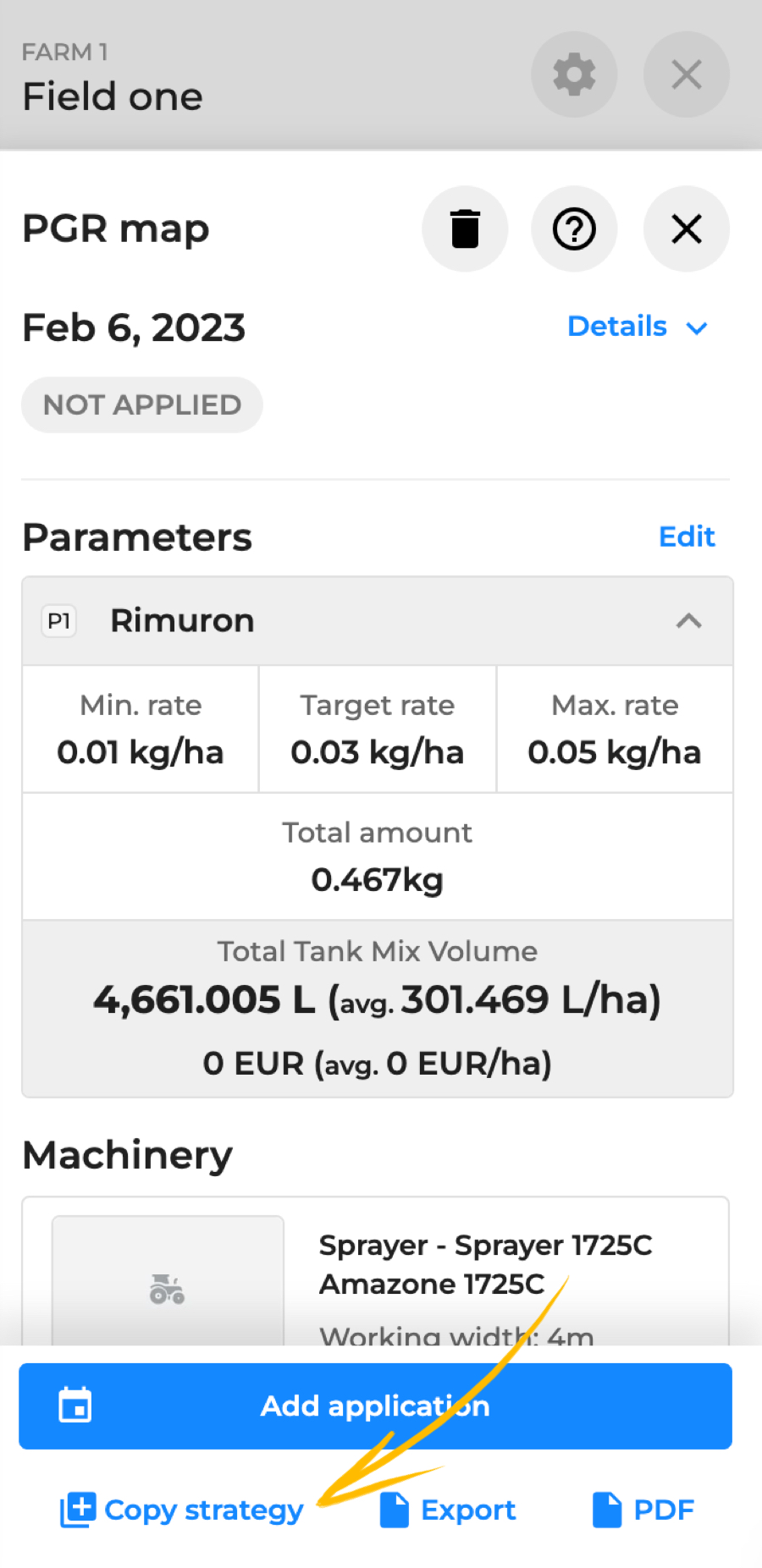The height and width of the screenshot is (1568, 762).
Task: Open help question mark icon
Action: pos(574,228)
